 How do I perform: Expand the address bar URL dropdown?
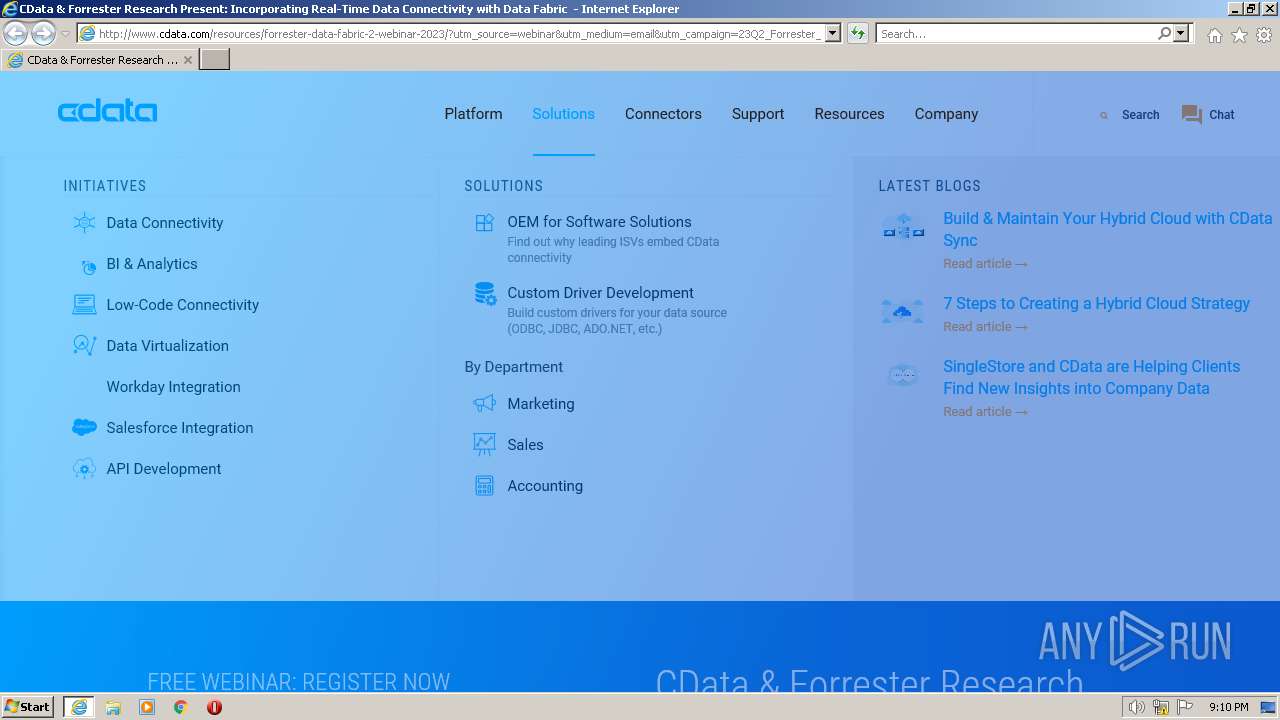tap(833, 34)
